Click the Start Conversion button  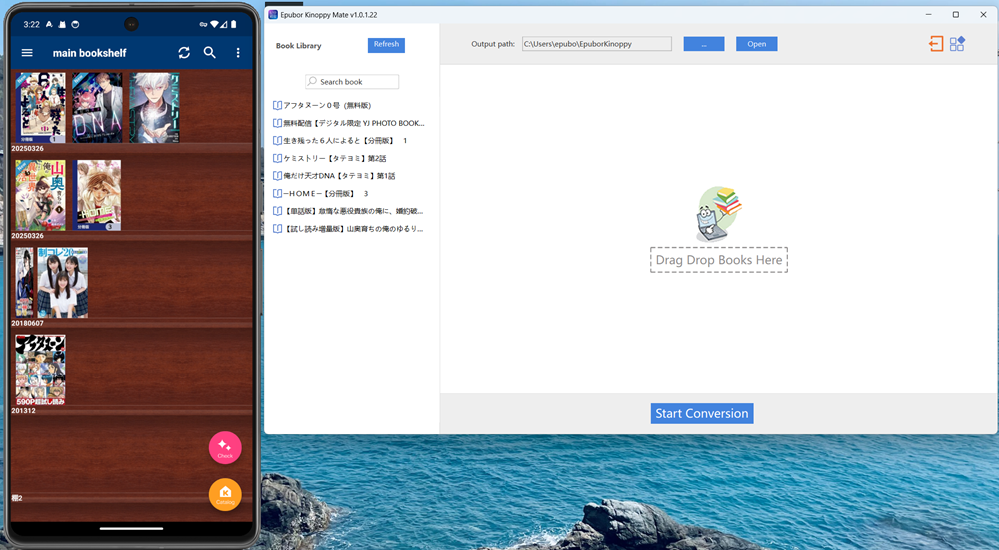click(701, 413)
